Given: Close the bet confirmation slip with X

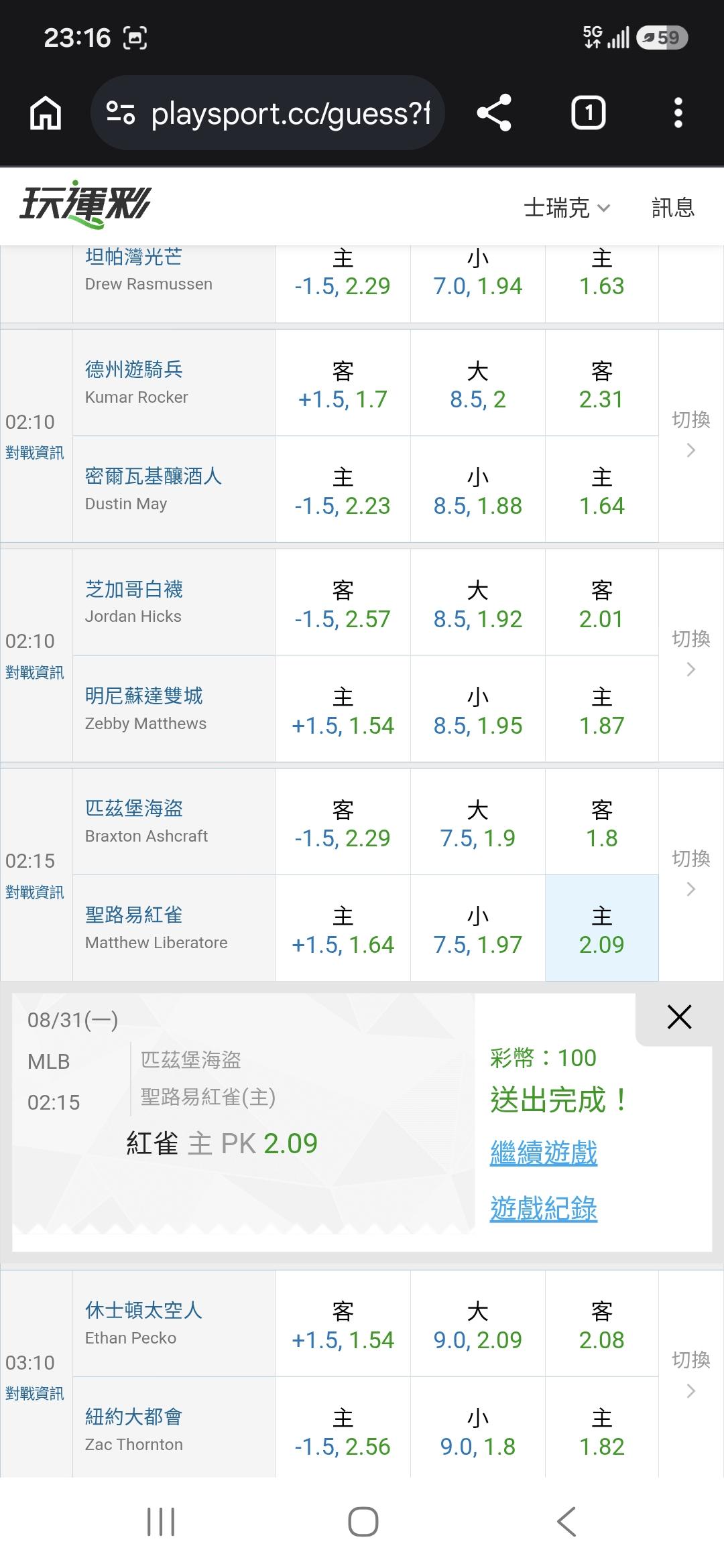Looking at the screenshot, I should point(679,1017).
